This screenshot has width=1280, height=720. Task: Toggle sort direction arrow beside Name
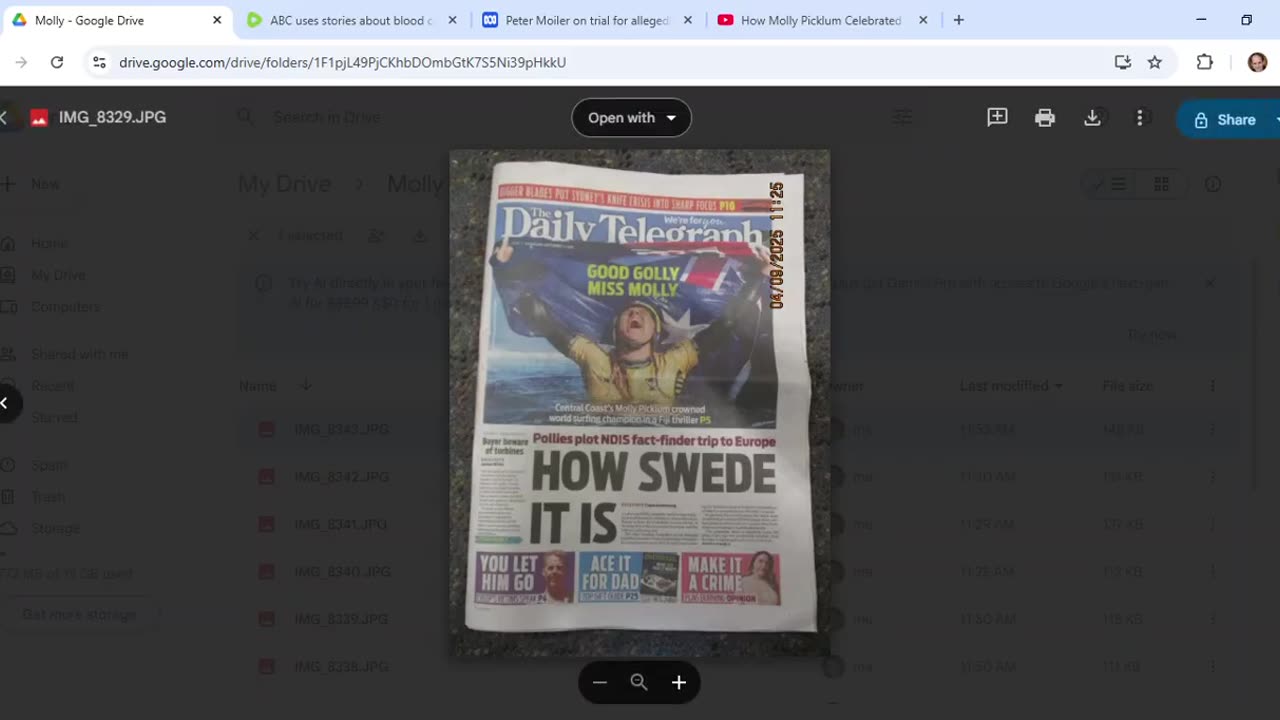306,386
